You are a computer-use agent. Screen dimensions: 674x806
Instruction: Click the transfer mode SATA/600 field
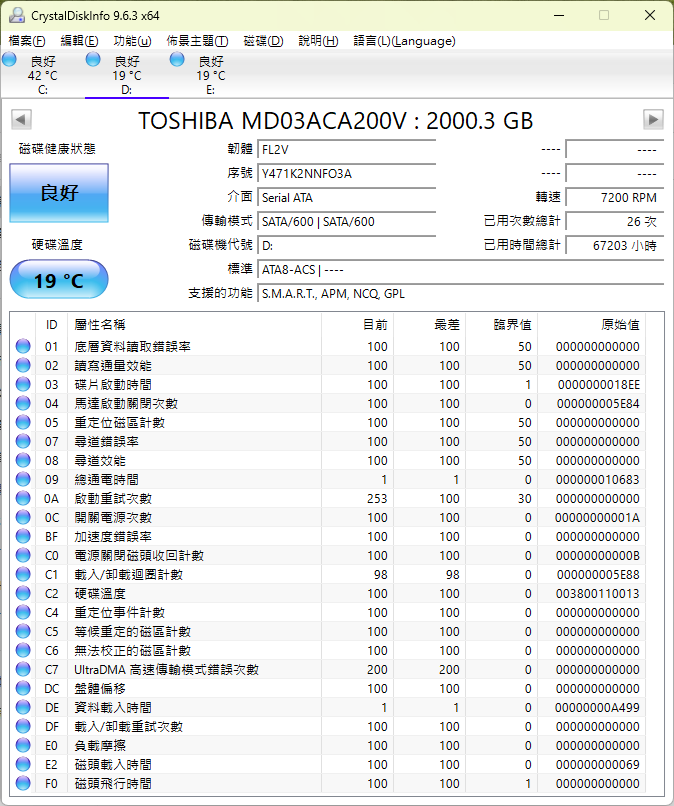[347, 222]
